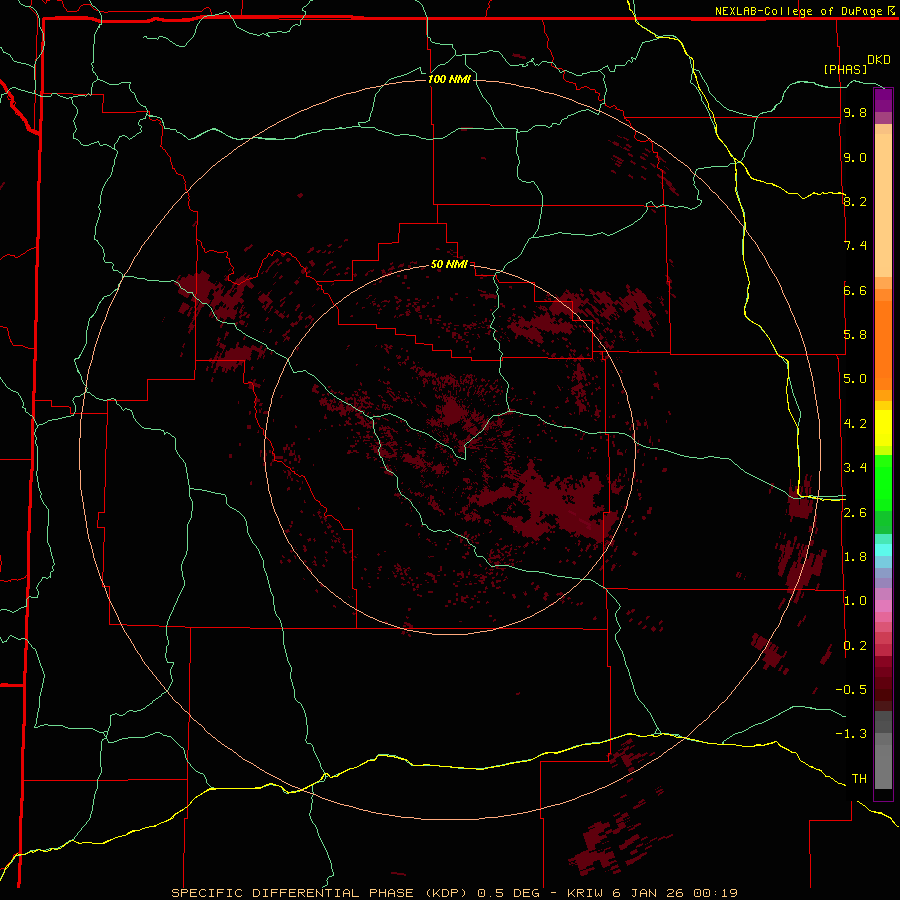The height and width of the screenshot is (900, 900).
Task: Click the 50 NMI range ring label
Action: coord(449,264)
